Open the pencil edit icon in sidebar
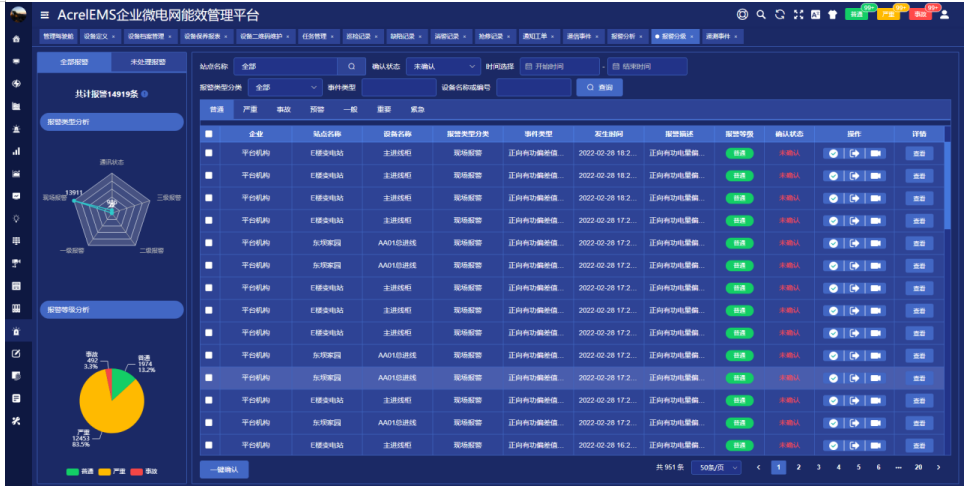 [16, 353]
